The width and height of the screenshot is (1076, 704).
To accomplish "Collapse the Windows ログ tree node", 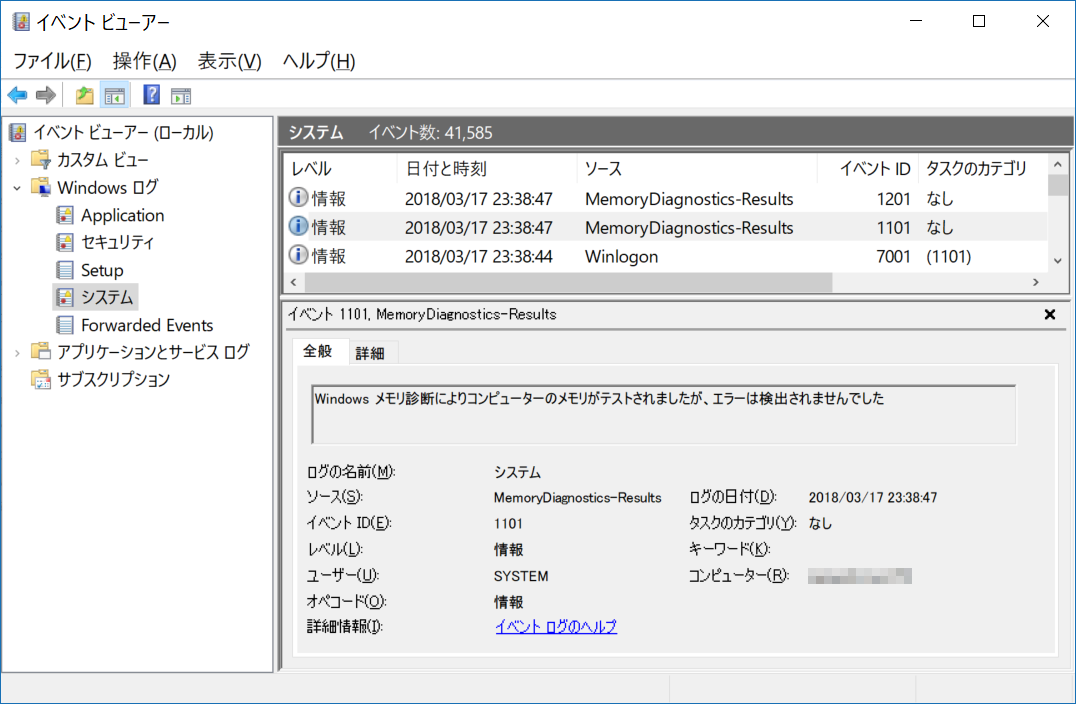I will tap(17, 187).
